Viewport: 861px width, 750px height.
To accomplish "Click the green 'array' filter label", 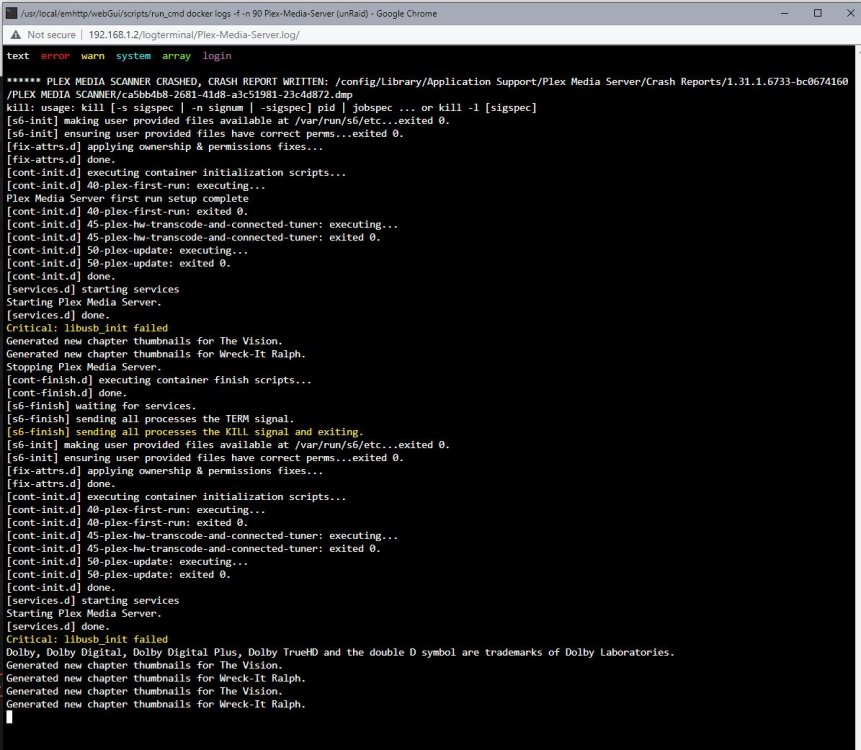I will point(176,55).
